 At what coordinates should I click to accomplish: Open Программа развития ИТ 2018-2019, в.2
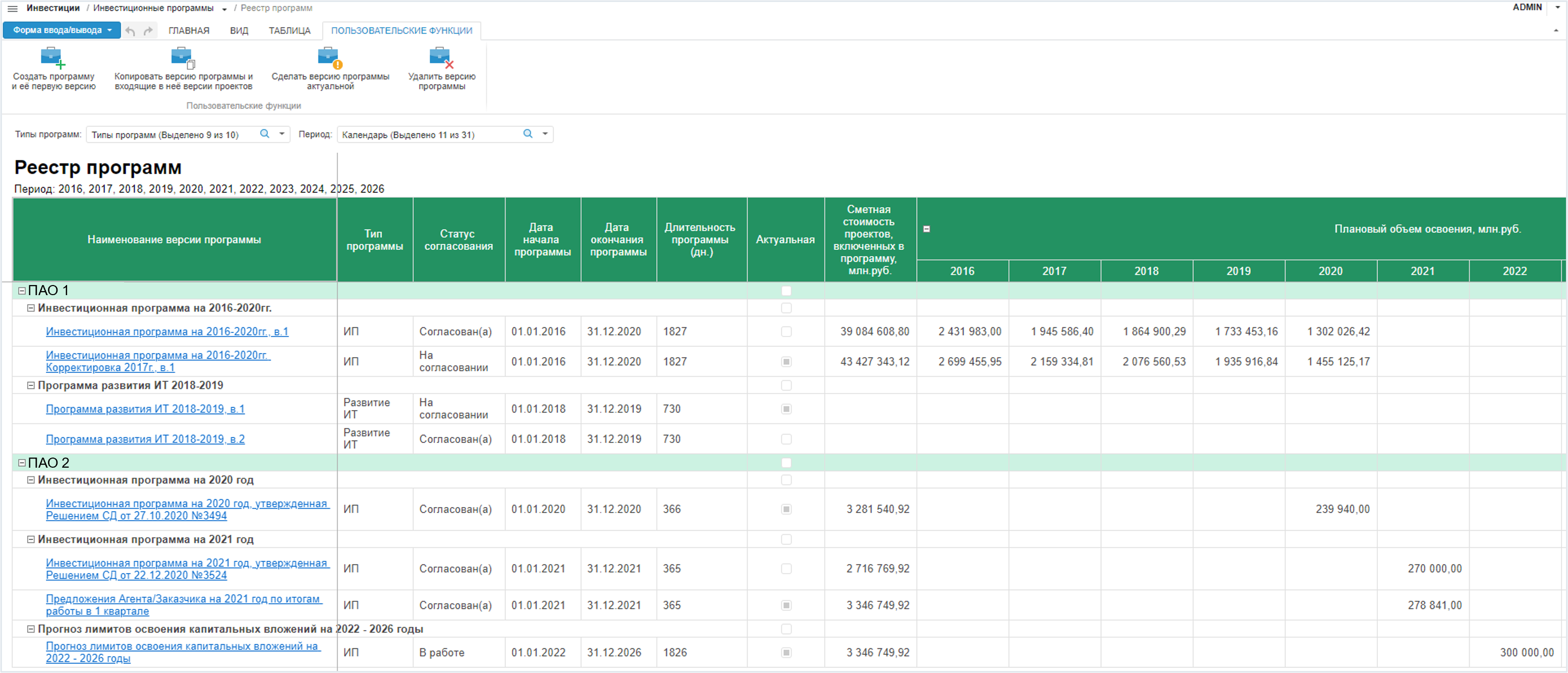(x=145, y=439)
